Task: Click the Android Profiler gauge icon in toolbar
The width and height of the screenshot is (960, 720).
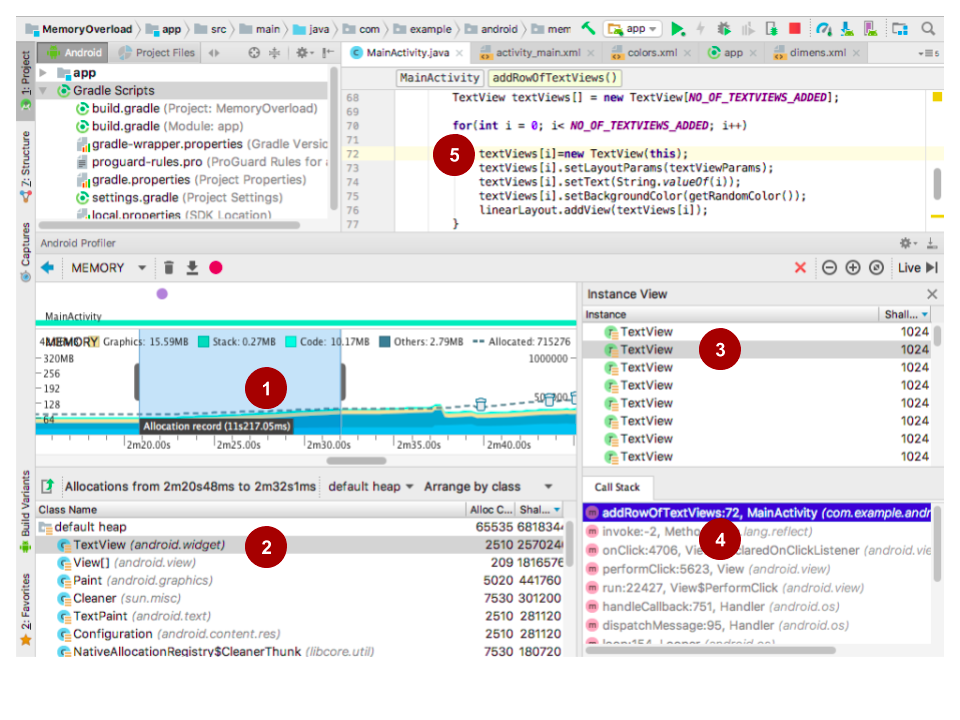Action: coord(824,29)
